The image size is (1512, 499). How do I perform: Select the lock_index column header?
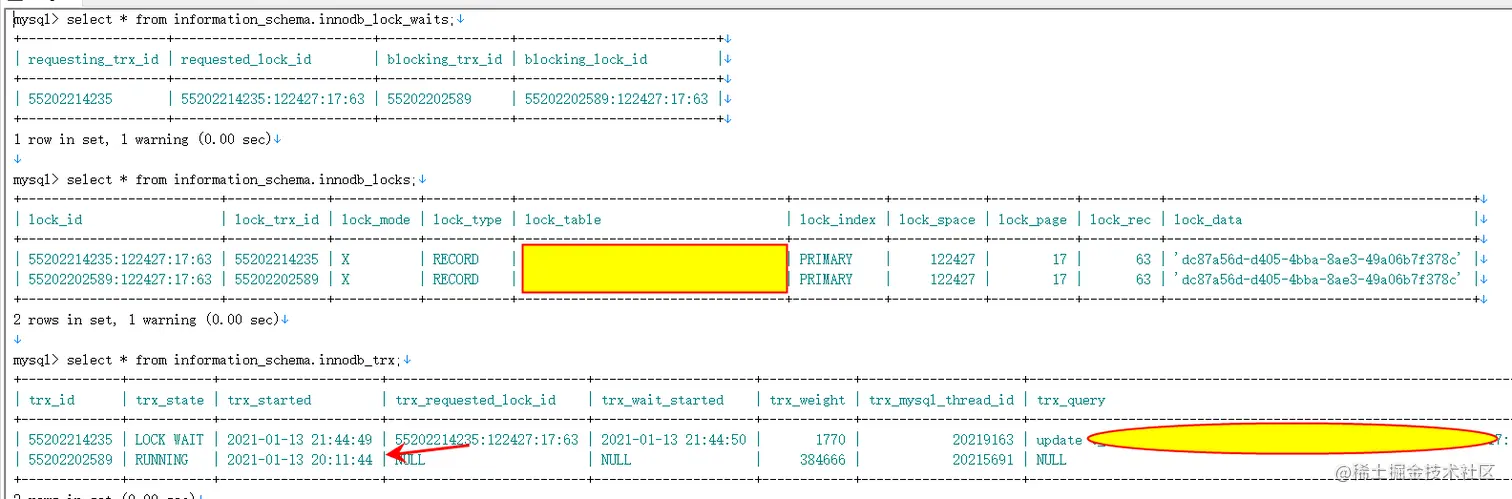click(838, 219)
